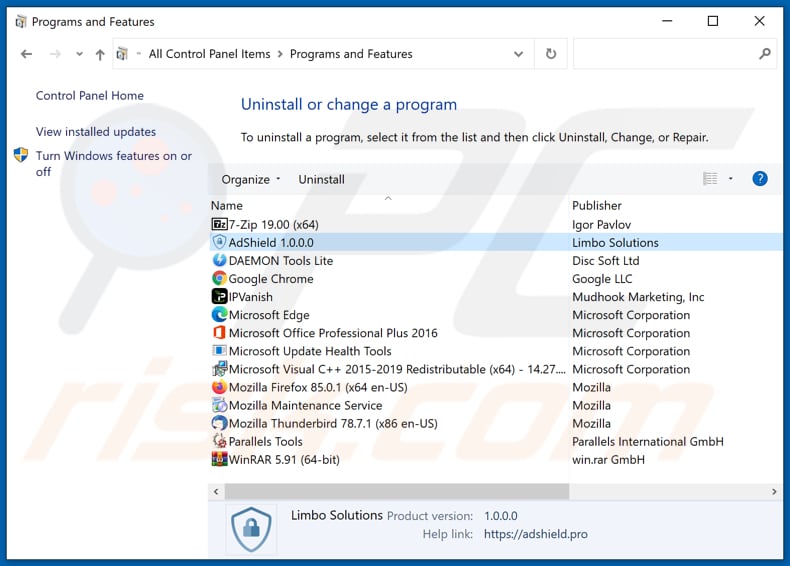The width and height of the screenshot is (790, 566).
Task: Click the Mozilla Maintenance Service icon
Action: pos(219,405)
